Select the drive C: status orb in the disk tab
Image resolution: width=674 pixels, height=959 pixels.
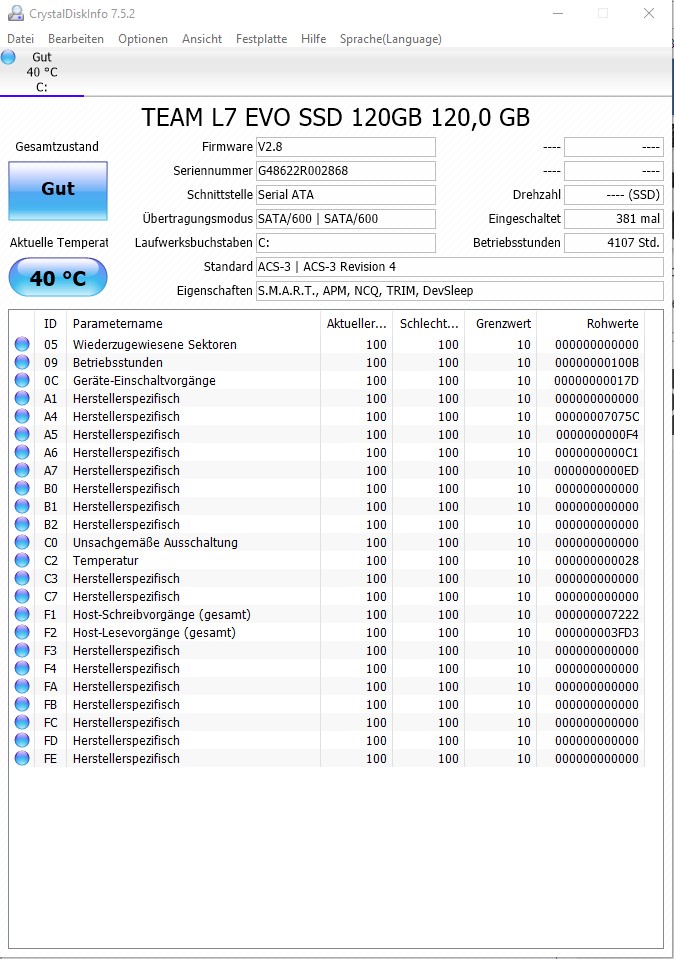click(x=9, y=57)
